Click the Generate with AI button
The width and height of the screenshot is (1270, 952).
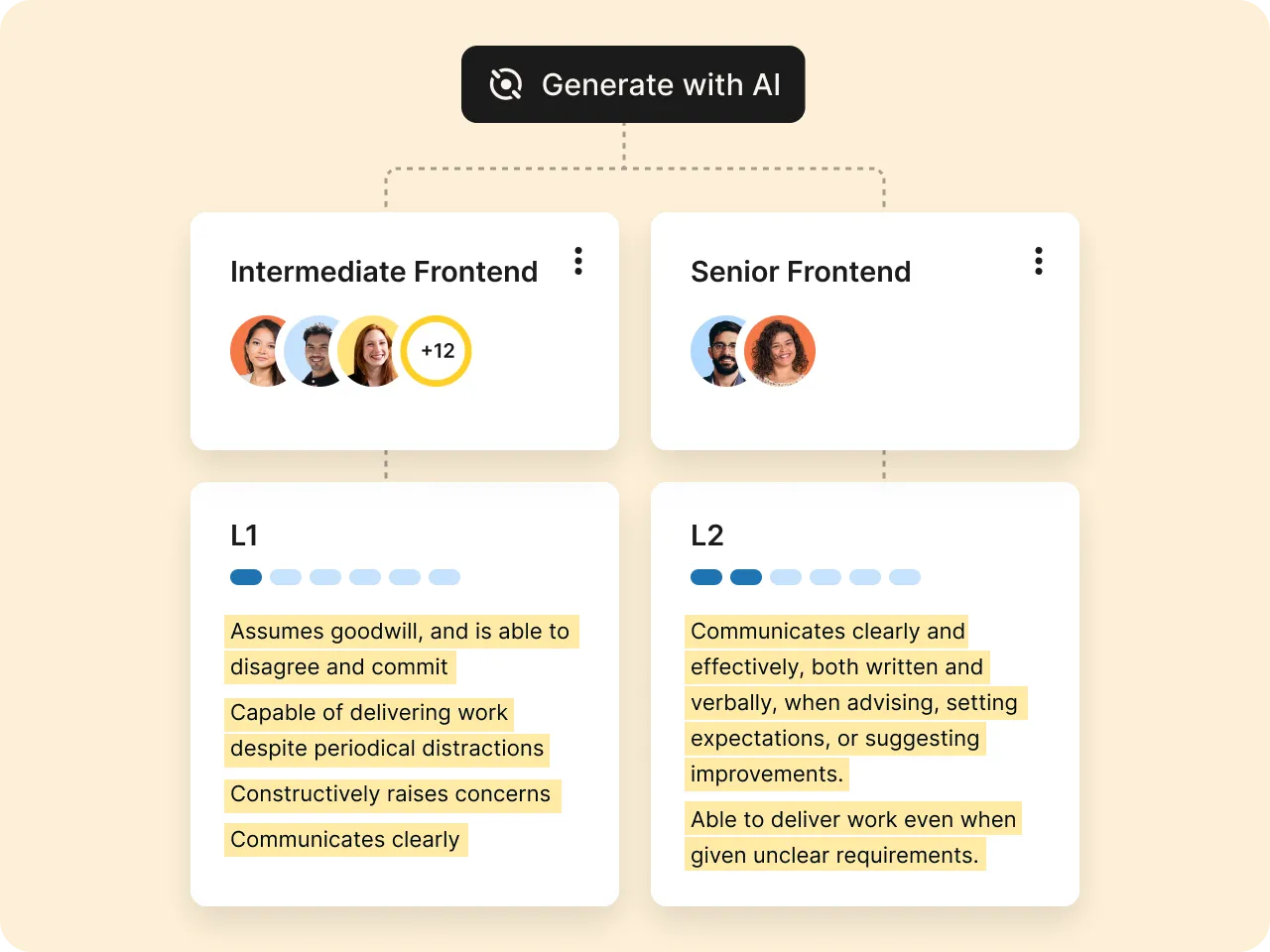pyautogui.click(x=633, y=84)
